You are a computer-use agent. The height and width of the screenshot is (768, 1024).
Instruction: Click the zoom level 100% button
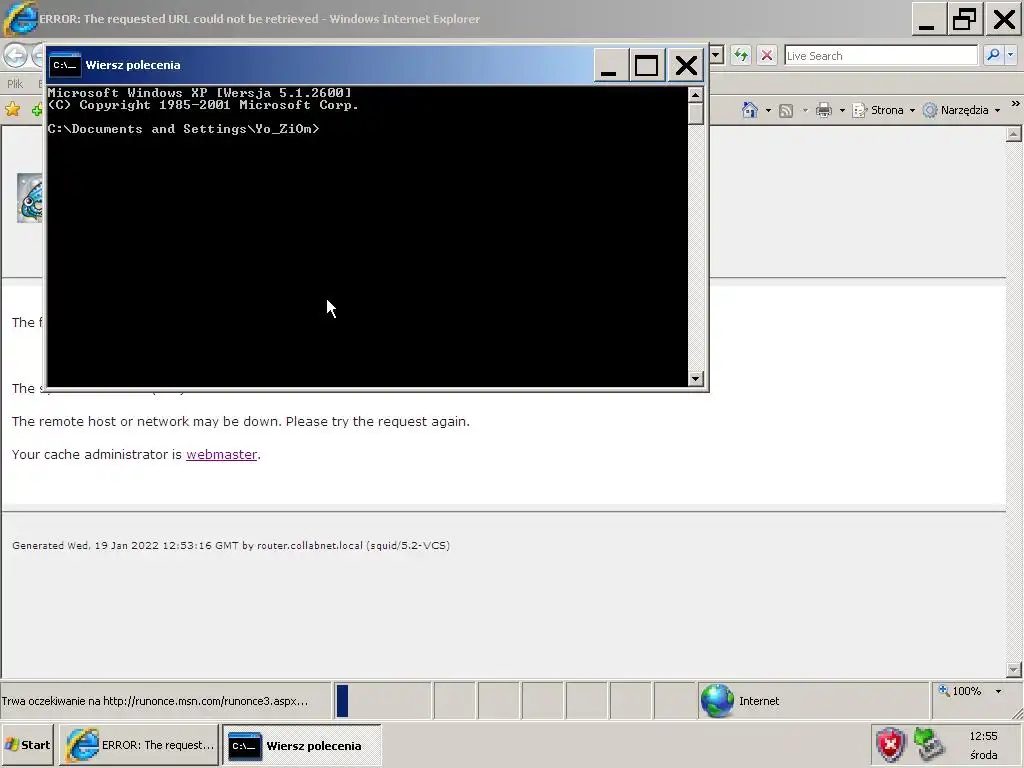click(x=960, y=691)
